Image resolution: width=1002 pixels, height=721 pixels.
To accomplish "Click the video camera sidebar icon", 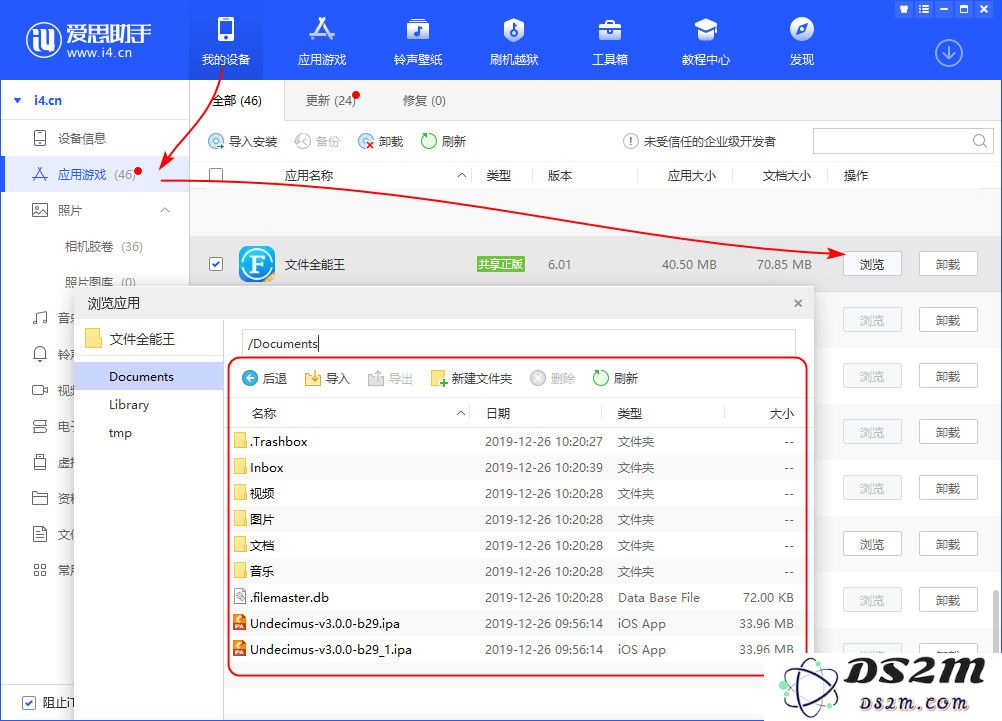I will pos(40,390).
